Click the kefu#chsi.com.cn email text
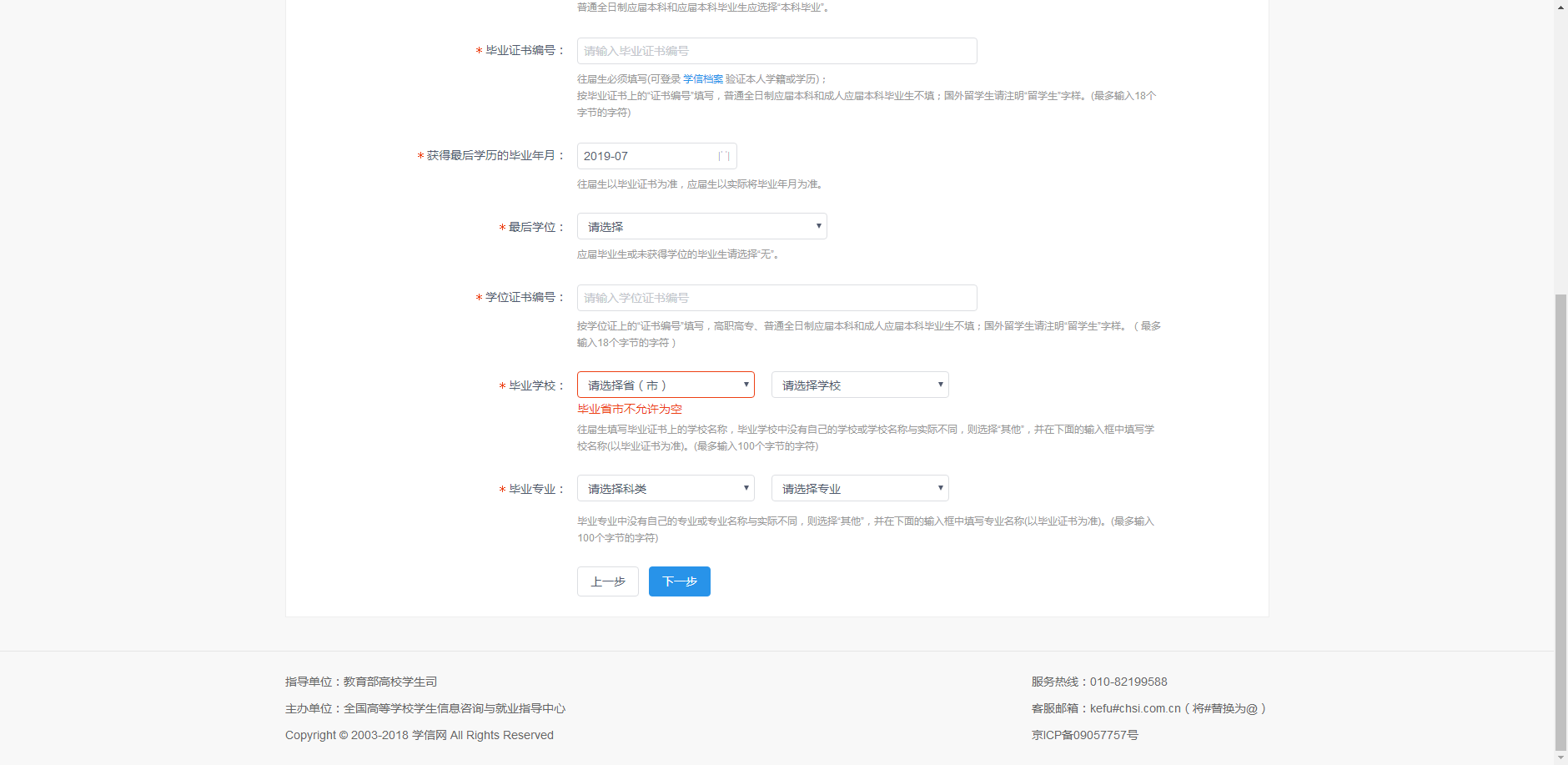 point(1135,708)
